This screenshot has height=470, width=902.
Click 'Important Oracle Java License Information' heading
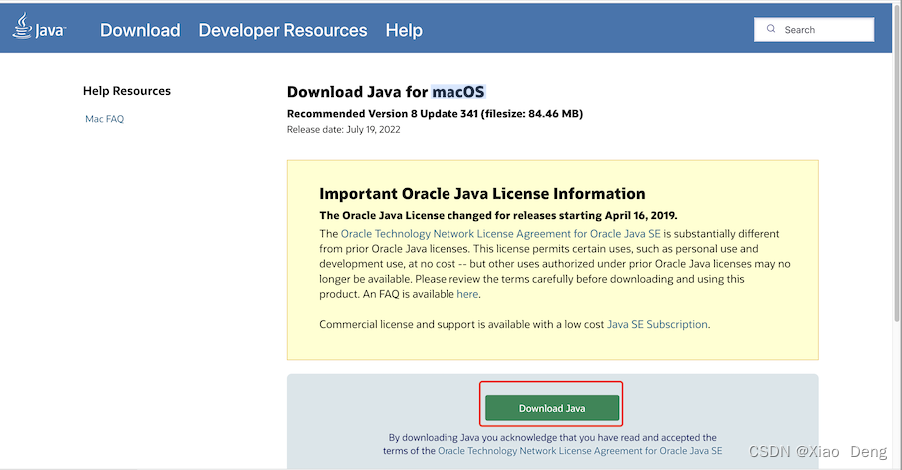tap(482, 193)
